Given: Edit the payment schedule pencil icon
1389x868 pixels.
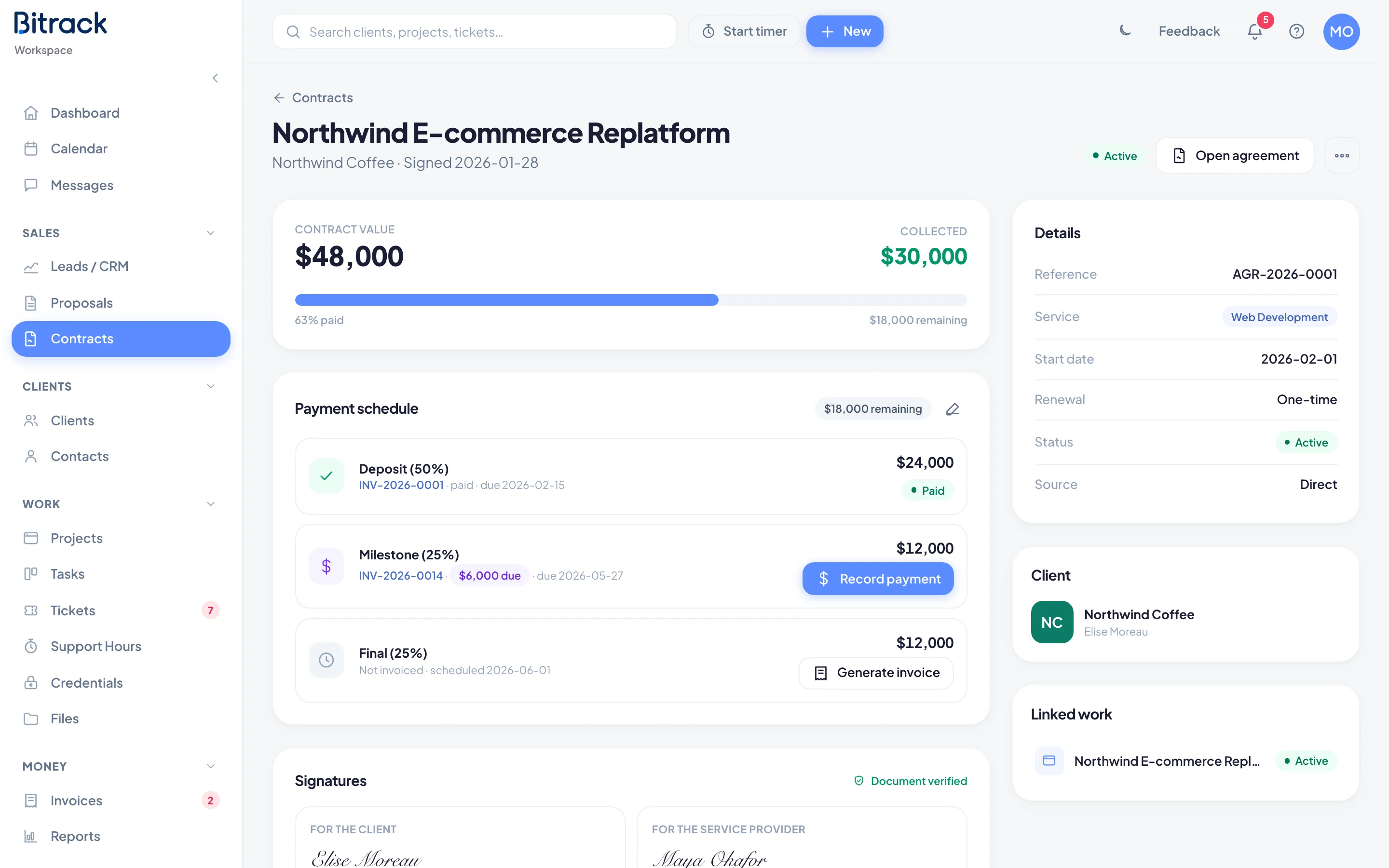Looking at the screenshot, I should click(952, 409).
